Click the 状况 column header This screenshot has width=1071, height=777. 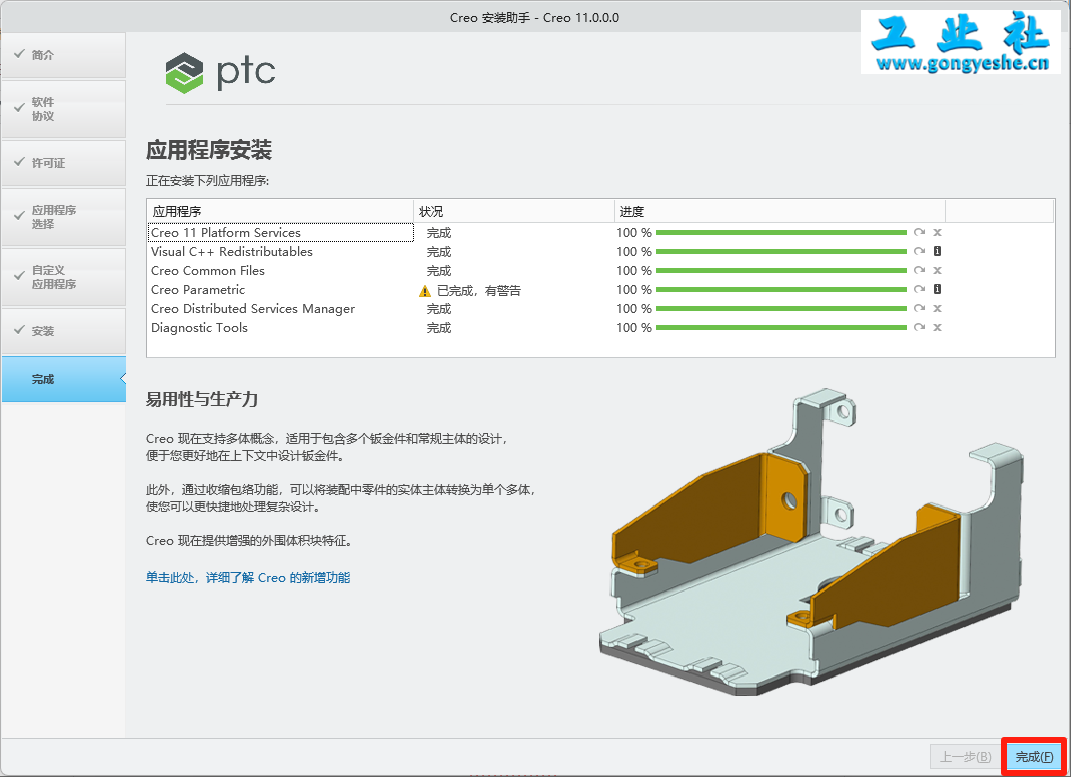(x=514, y=212)
